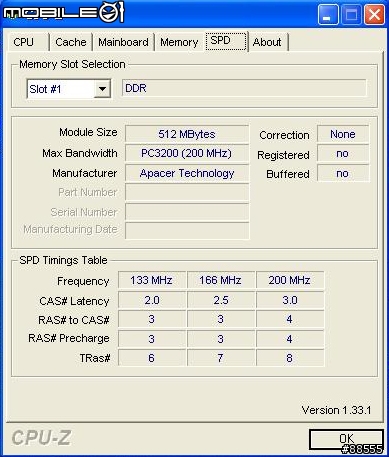
Task: Click RAS# to CAS# value under 200 MHz
Action: click(x=290, y=319)
